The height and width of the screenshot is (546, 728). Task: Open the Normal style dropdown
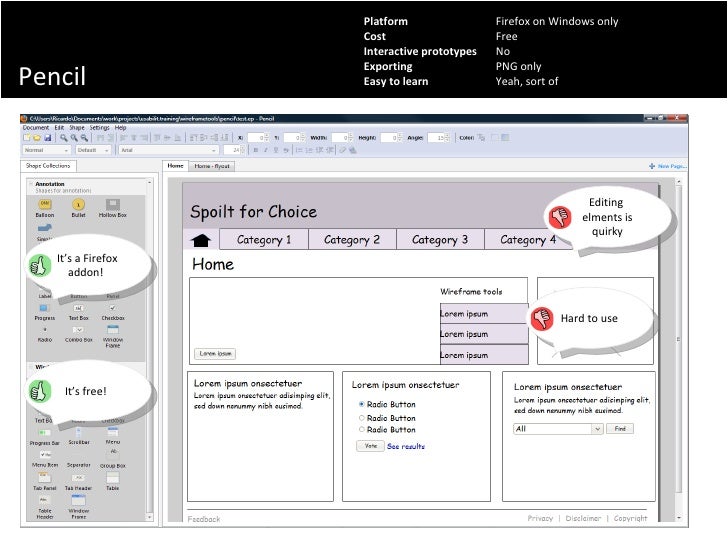[46, 150]
